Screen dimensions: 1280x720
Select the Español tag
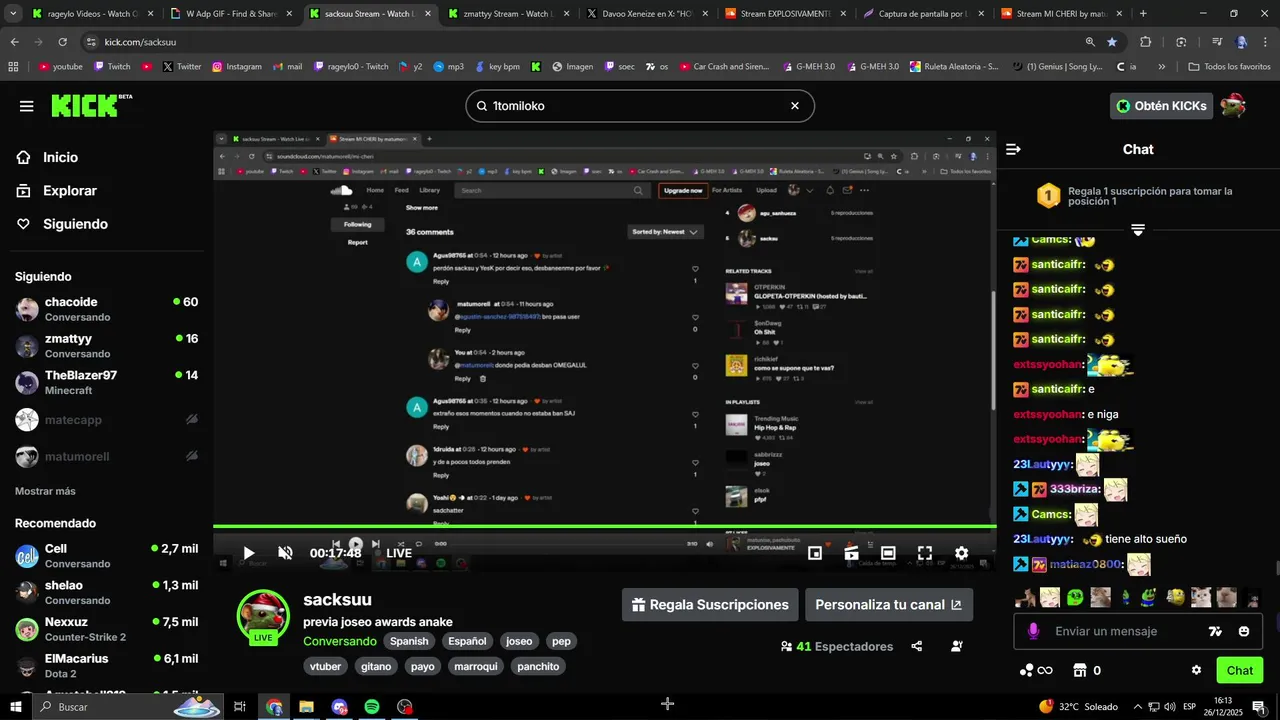click(467, 641)
